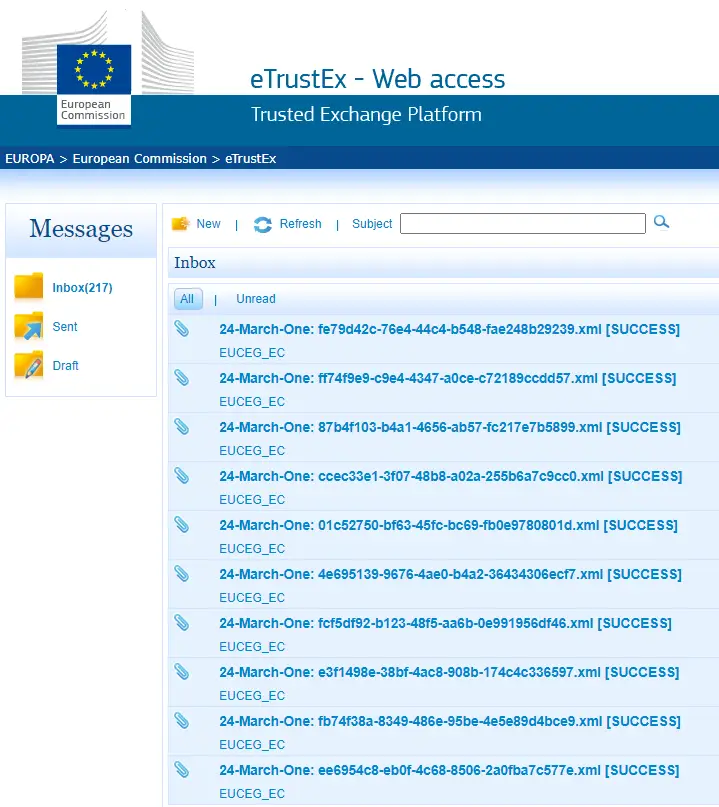Open message e3f1498e-38bf-4ac8-908b-174c4c336597.xml
This screenshot has width=719, height=807.
449,672
